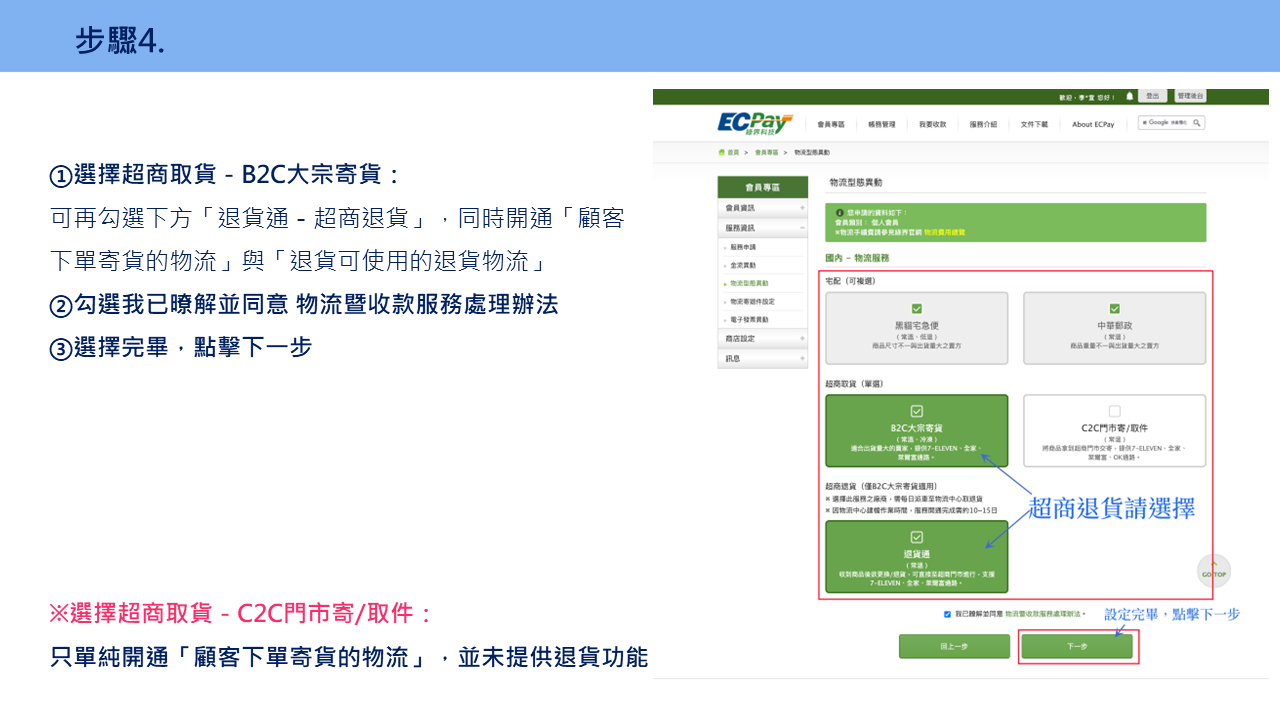
Task: Toggle the 我已瞭解並同意 agreement checkbox
Action: click(x=947, y=614)
